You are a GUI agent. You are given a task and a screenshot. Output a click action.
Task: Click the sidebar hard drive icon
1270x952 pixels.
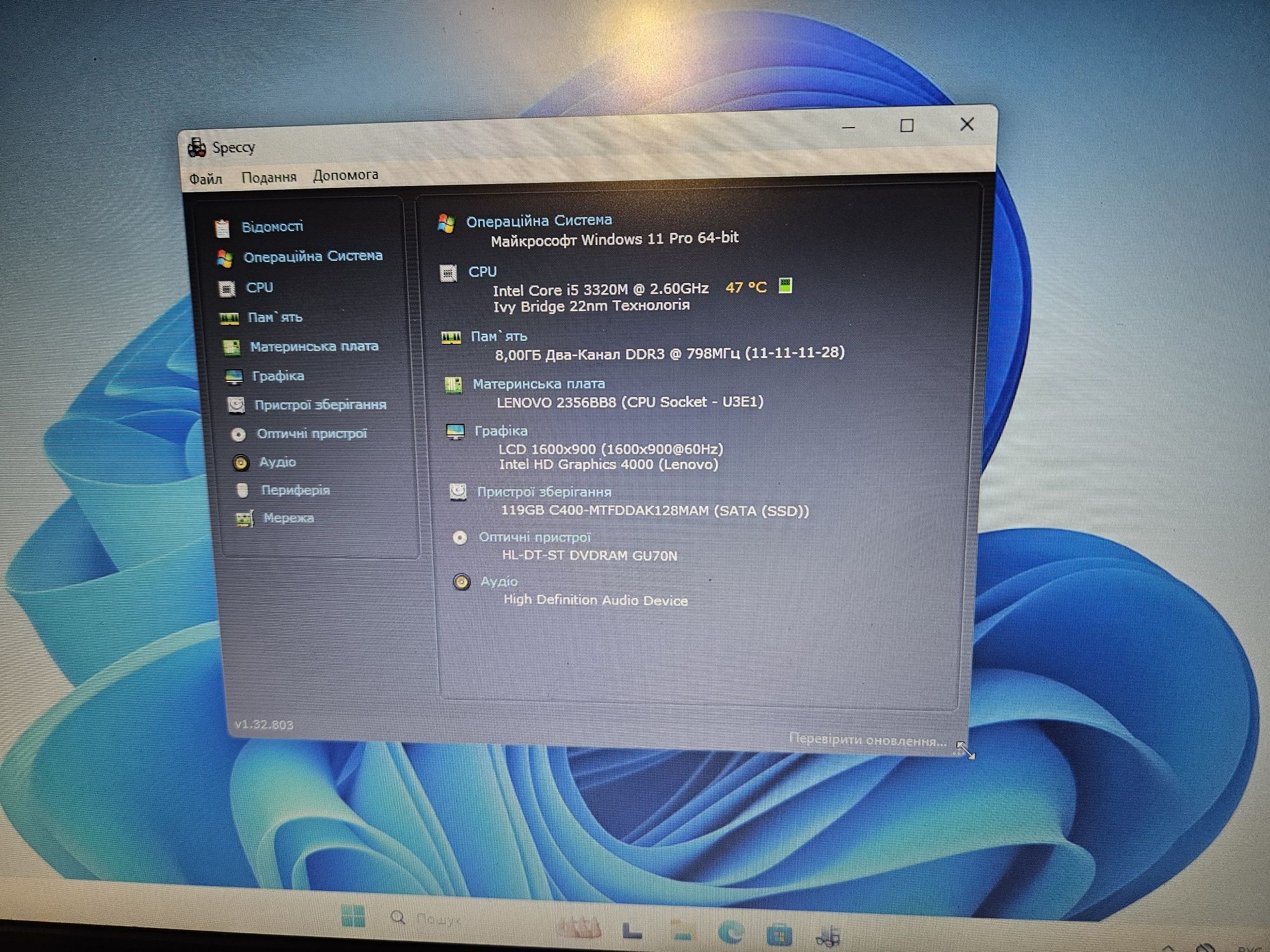point(236,405)
